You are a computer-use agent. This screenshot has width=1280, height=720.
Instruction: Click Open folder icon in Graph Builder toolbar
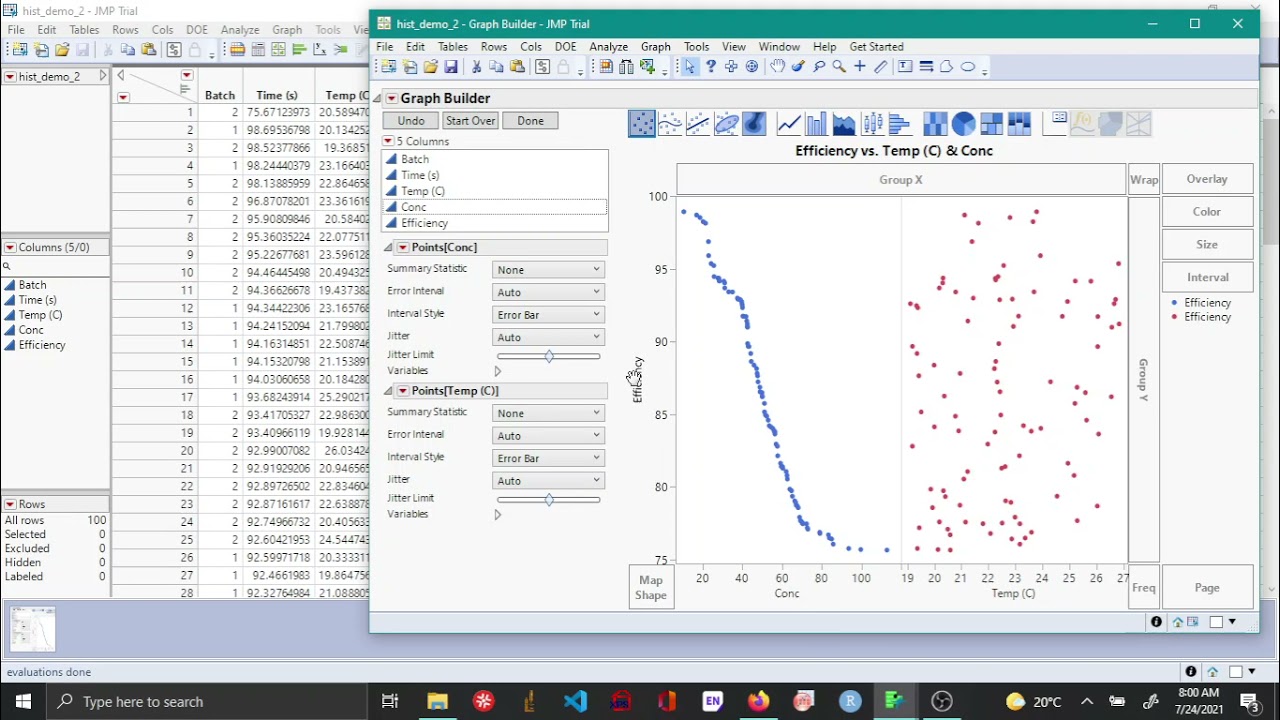(430, 67)
